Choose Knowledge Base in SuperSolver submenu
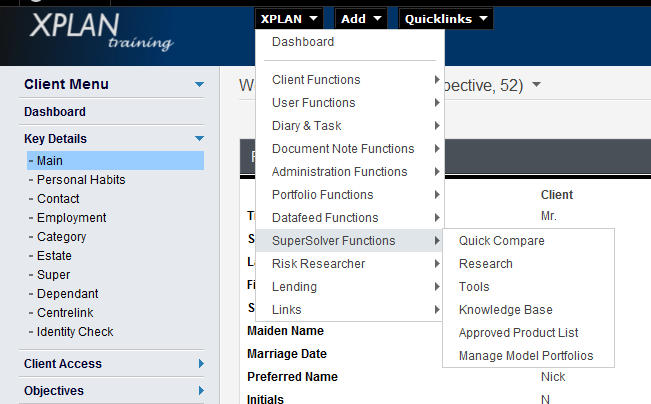The height and width of the screenshot is (404, 651). pos(505,310)
